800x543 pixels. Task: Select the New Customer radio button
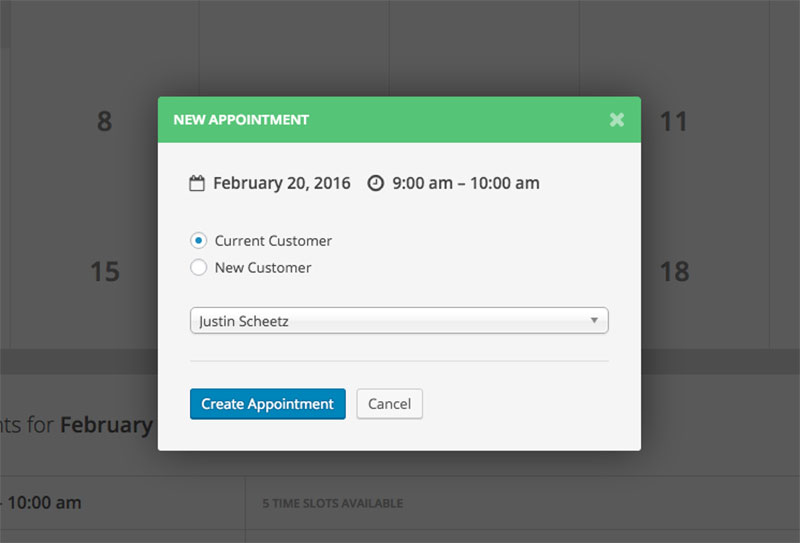click(x=198, y=267)
